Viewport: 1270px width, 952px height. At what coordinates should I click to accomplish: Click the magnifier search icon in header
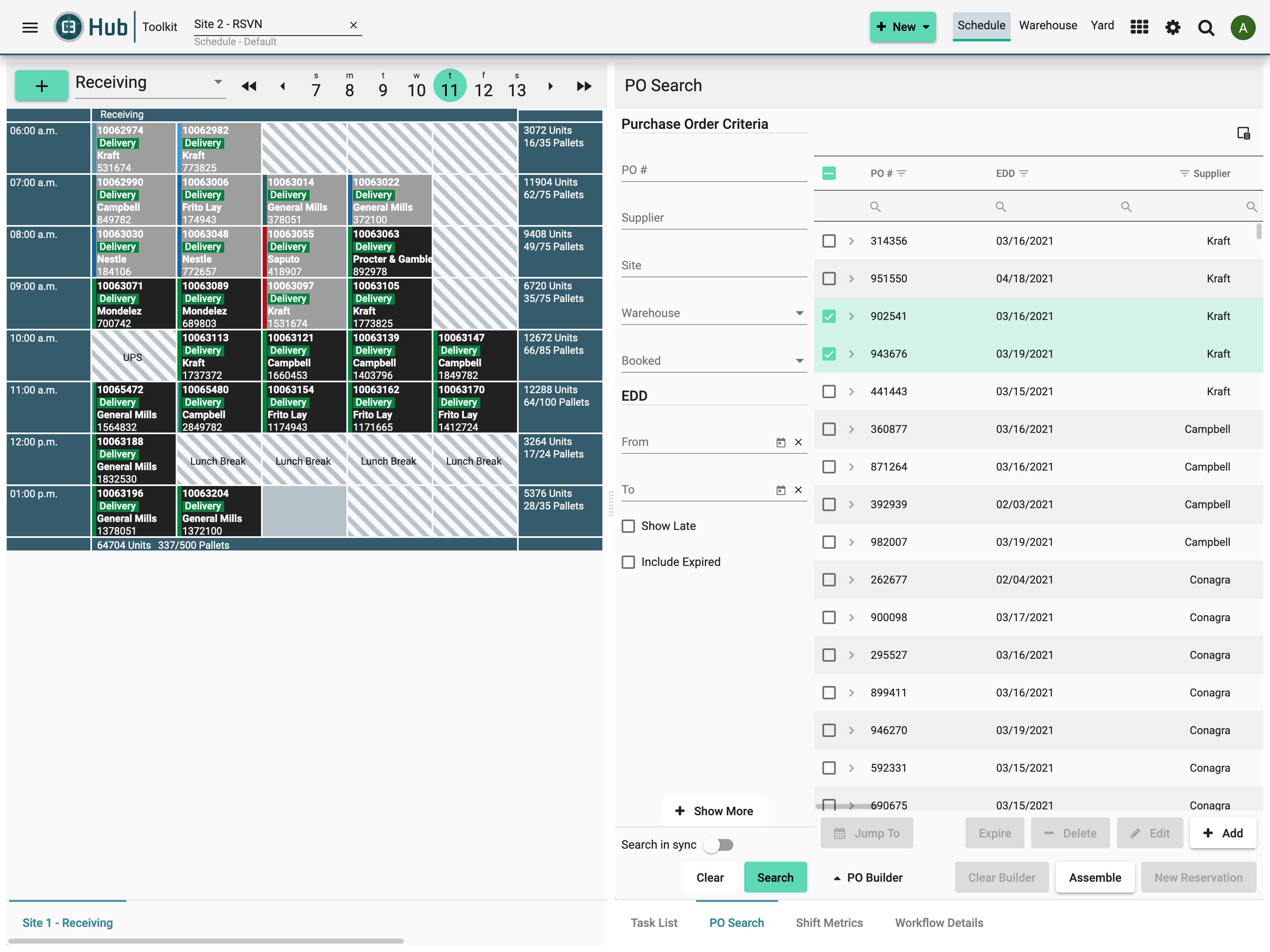(1206, 28)
